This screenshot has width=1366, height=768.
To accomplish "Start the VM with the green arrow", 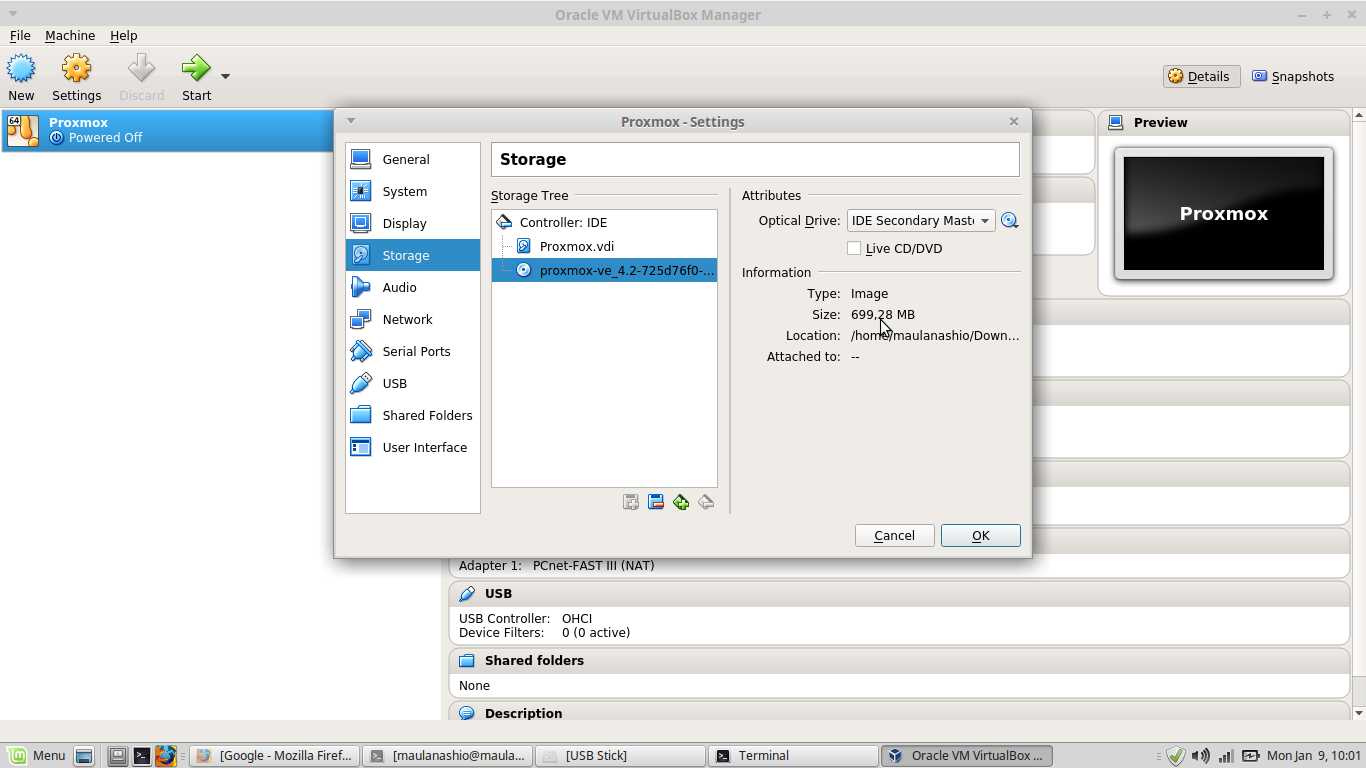I will 196,78.
